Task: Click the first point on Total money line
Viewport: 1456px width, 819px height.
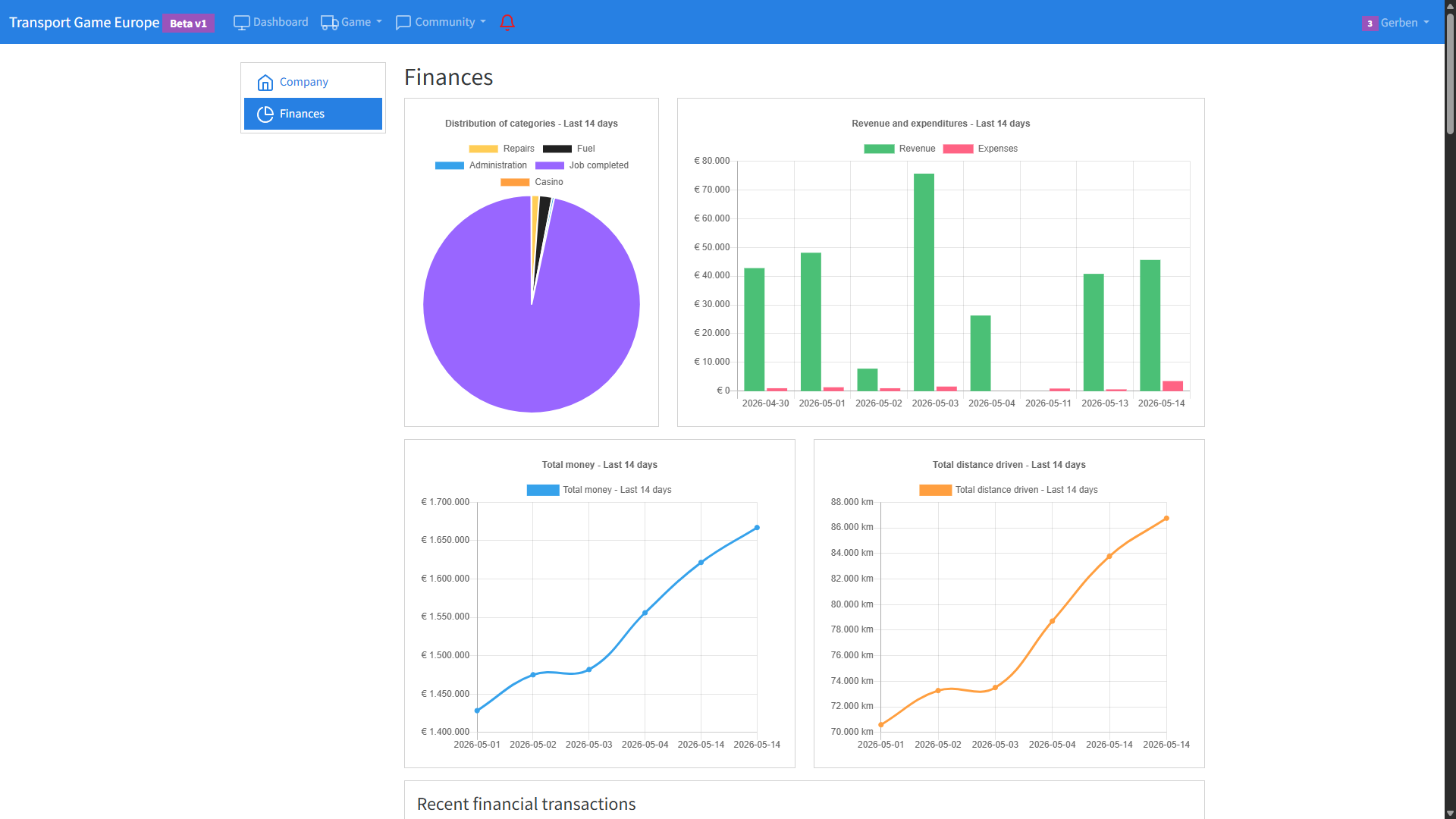Action: (x=477, y=711)
